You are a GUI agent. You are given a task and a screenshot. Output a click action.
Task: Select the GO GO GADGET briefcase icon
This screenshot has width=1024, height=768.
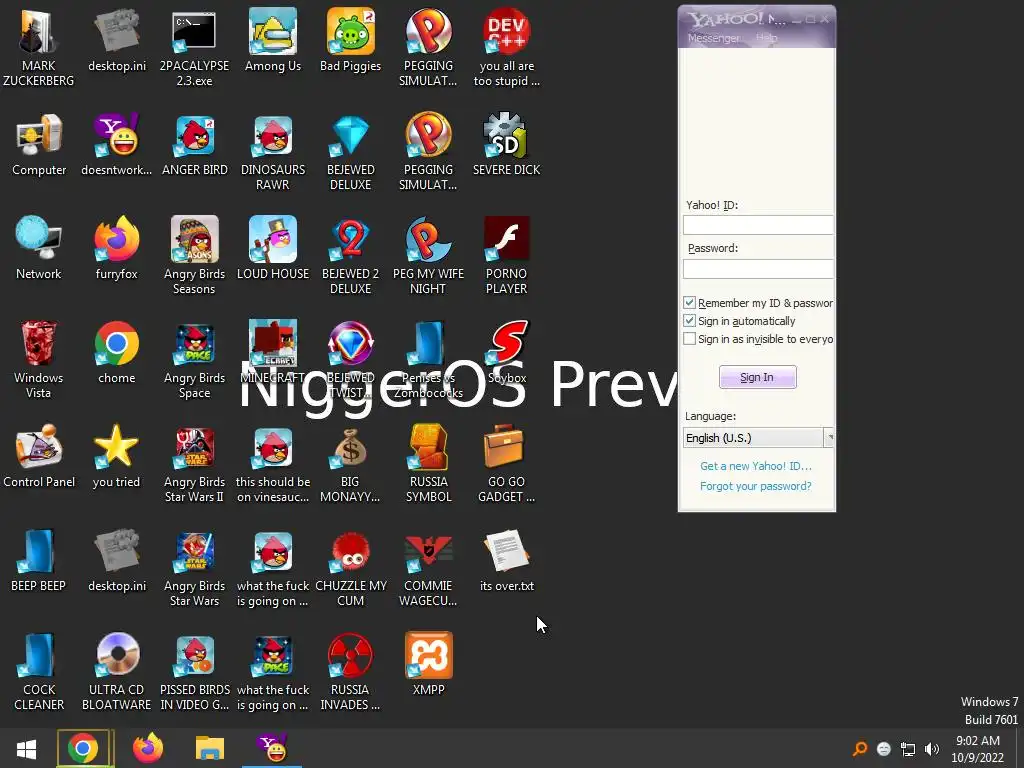click(507, 463)
